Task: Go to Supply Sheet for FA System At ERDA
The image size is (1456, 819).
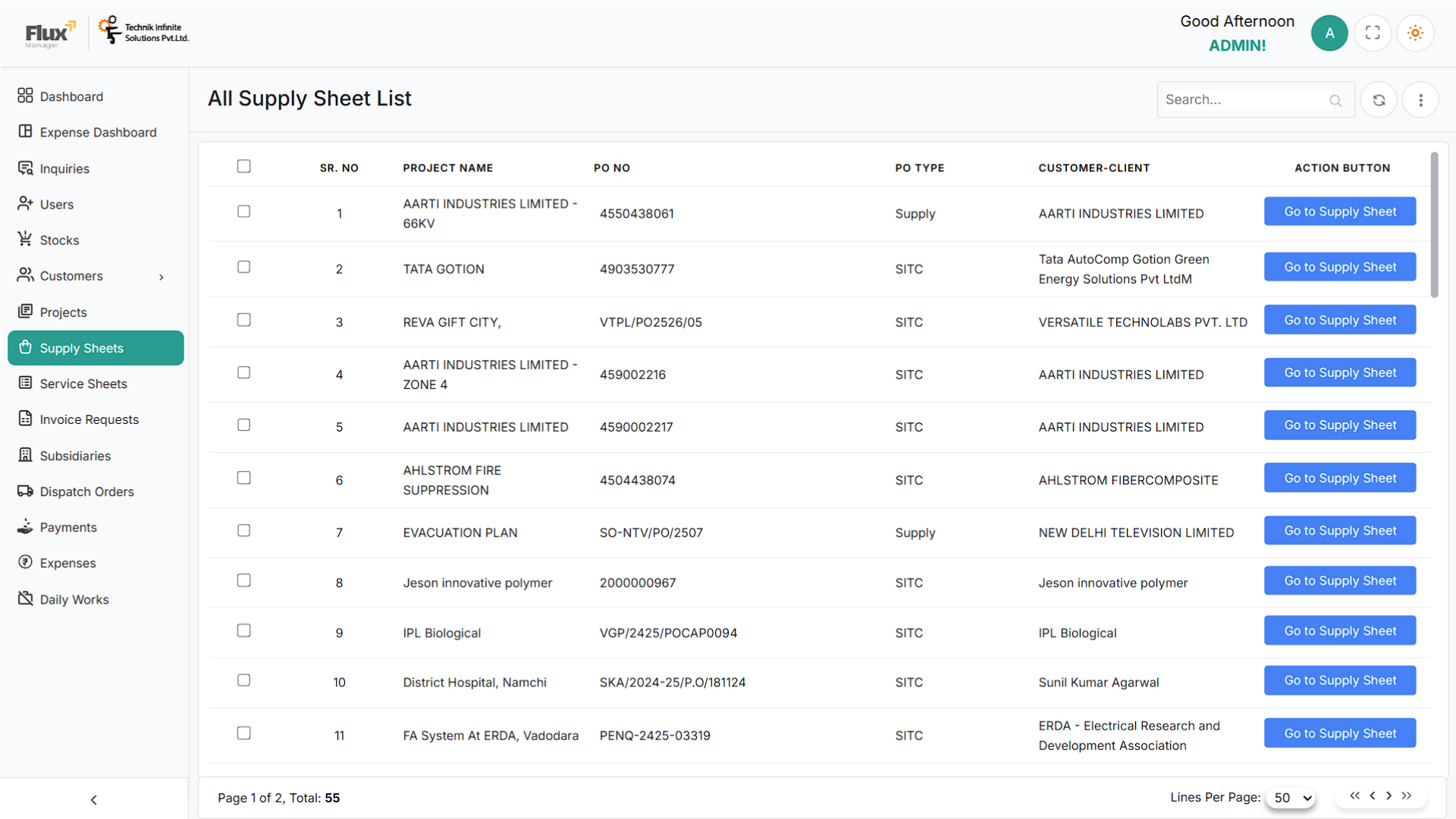Action: coord(1339,733)
